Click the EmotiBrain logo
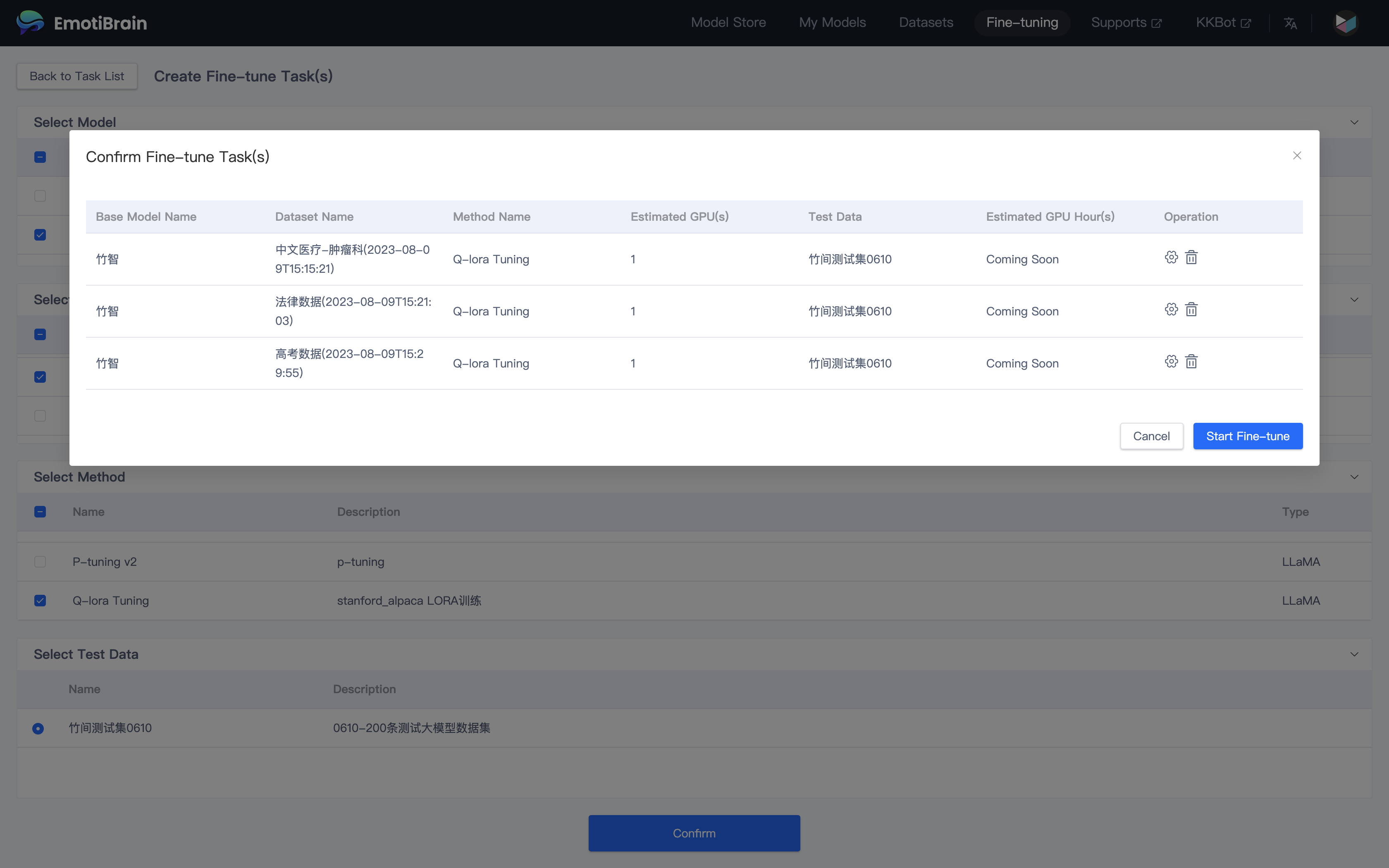 pyautogui.click(x=82, y=23)
